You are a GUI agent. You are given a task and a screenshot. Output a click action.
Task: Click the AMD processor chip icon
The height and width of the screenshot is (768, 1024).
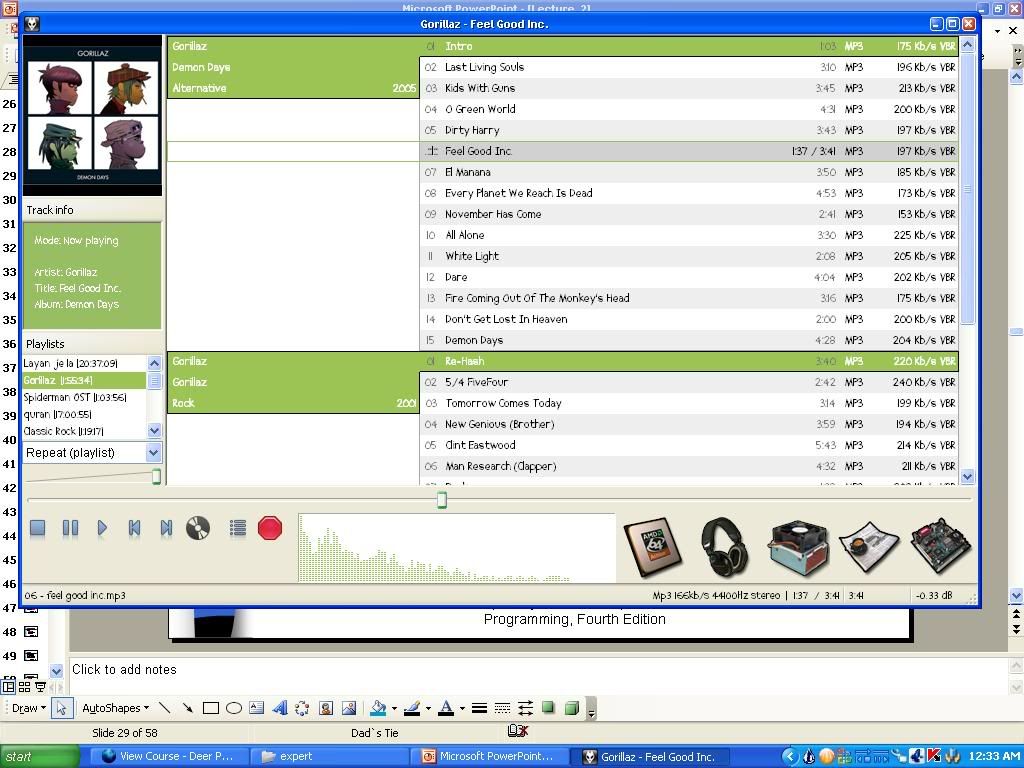click(652, 546)
